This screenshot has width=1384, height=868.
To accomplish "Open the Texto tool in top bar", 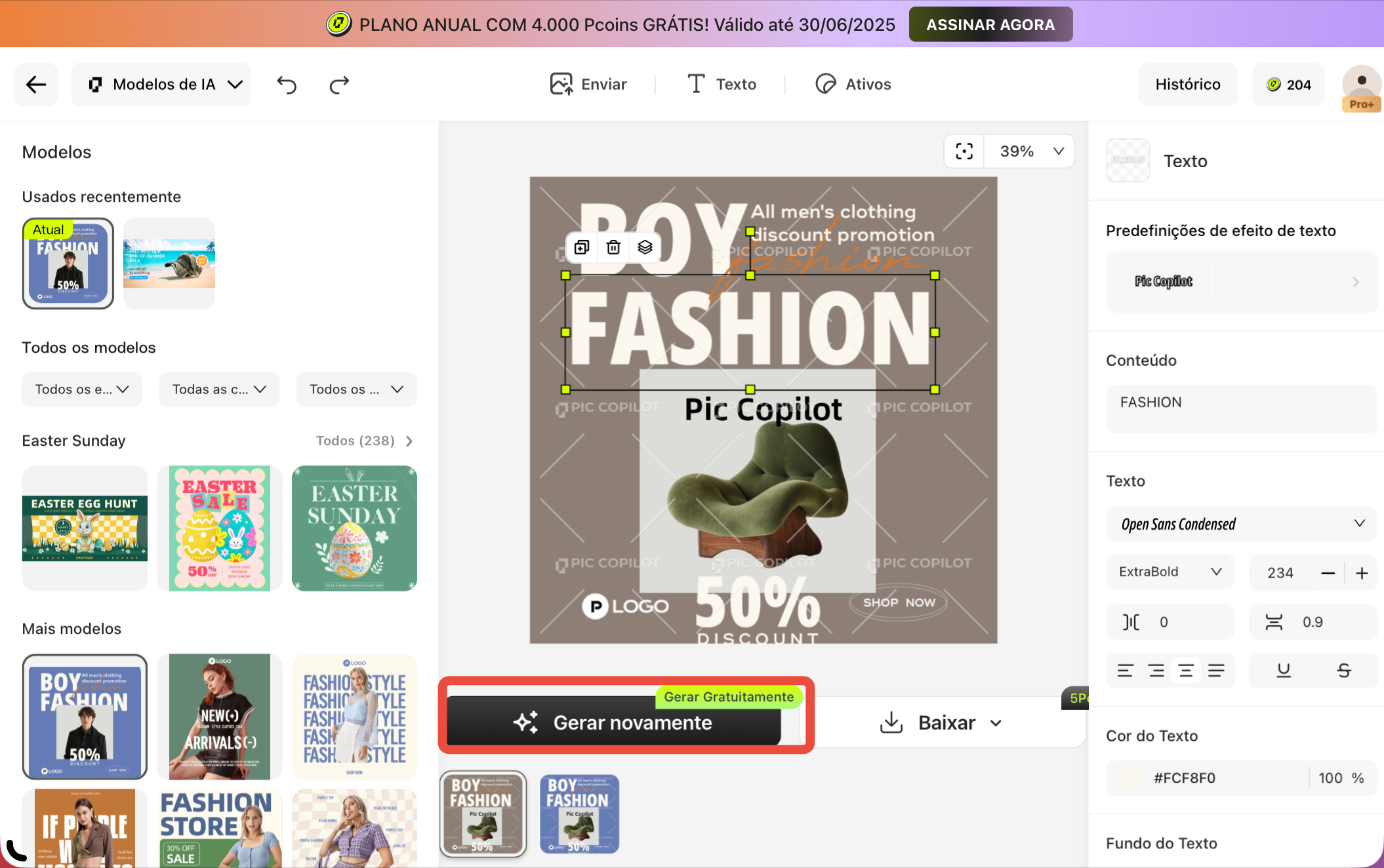I will tap(722, 85).
